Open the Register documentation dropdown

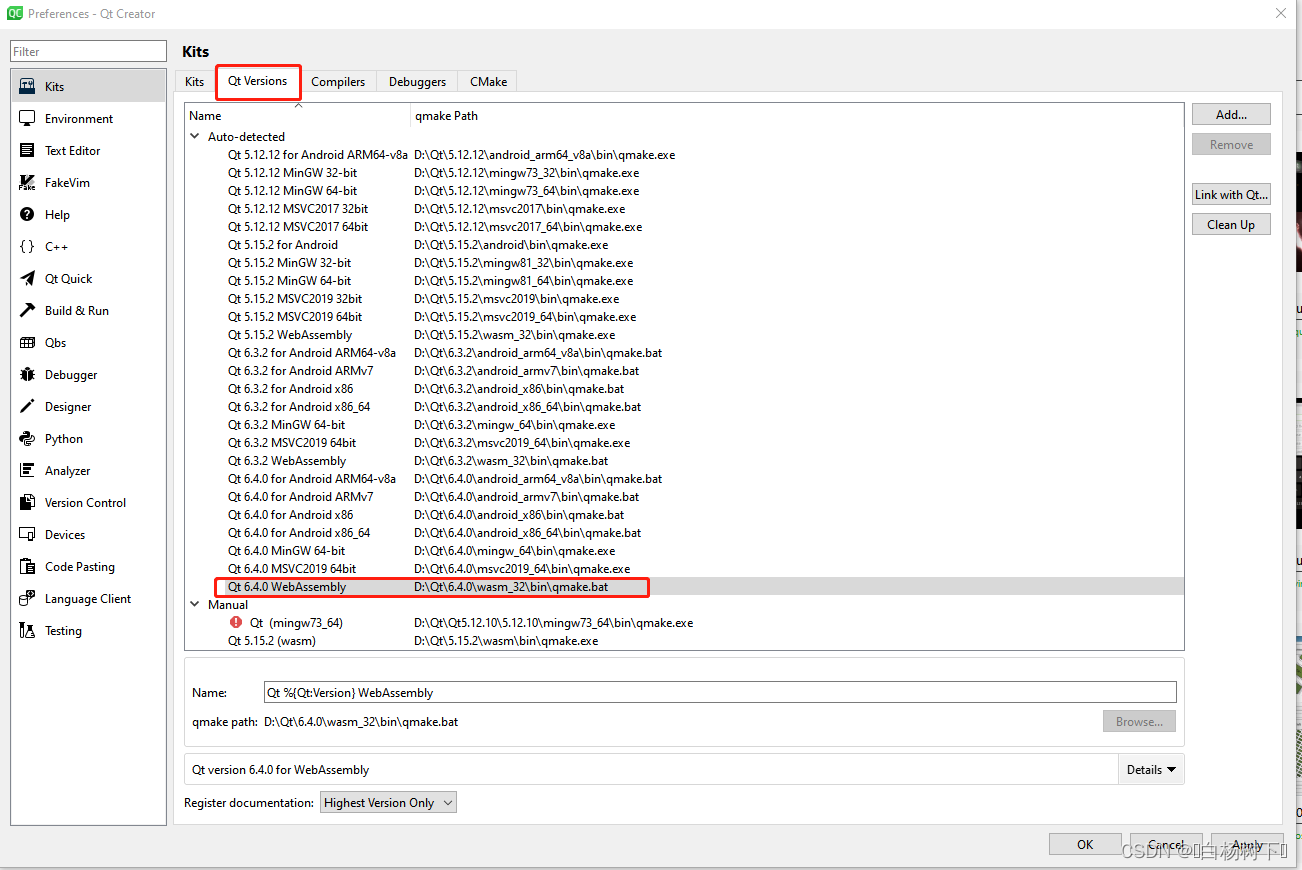tap(388, 802)
